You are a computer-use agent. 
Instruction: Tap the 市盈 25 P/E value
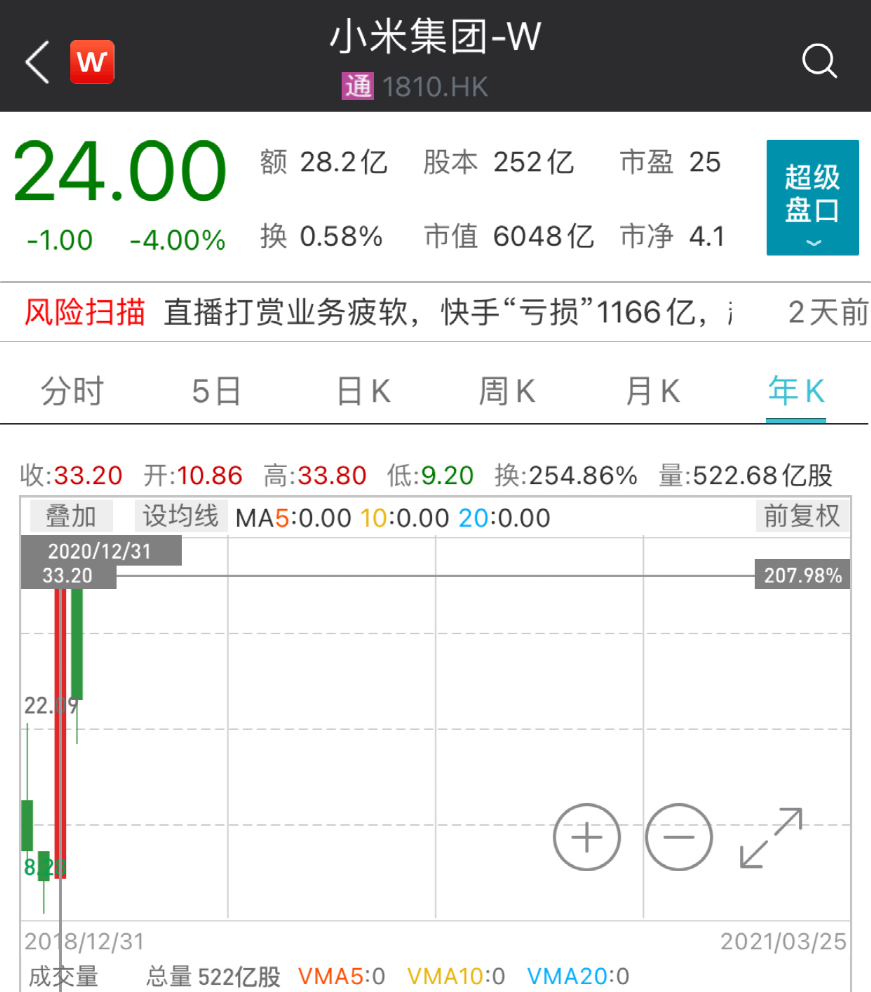pyautogui.click(x=670, y=163)
